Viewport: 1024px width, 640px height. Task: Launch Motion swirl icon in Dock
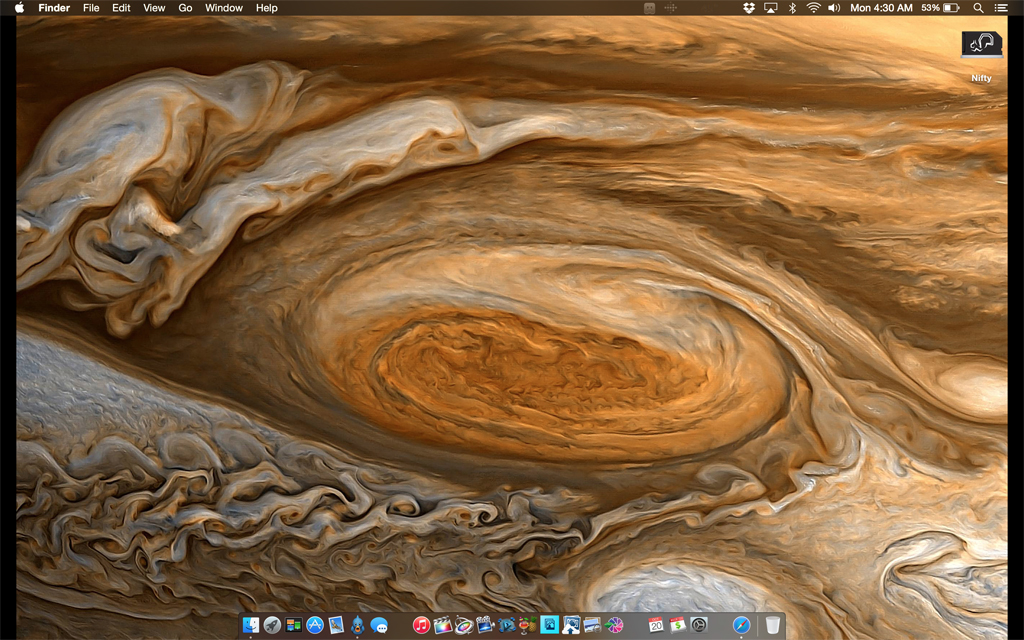coord(464,625)
